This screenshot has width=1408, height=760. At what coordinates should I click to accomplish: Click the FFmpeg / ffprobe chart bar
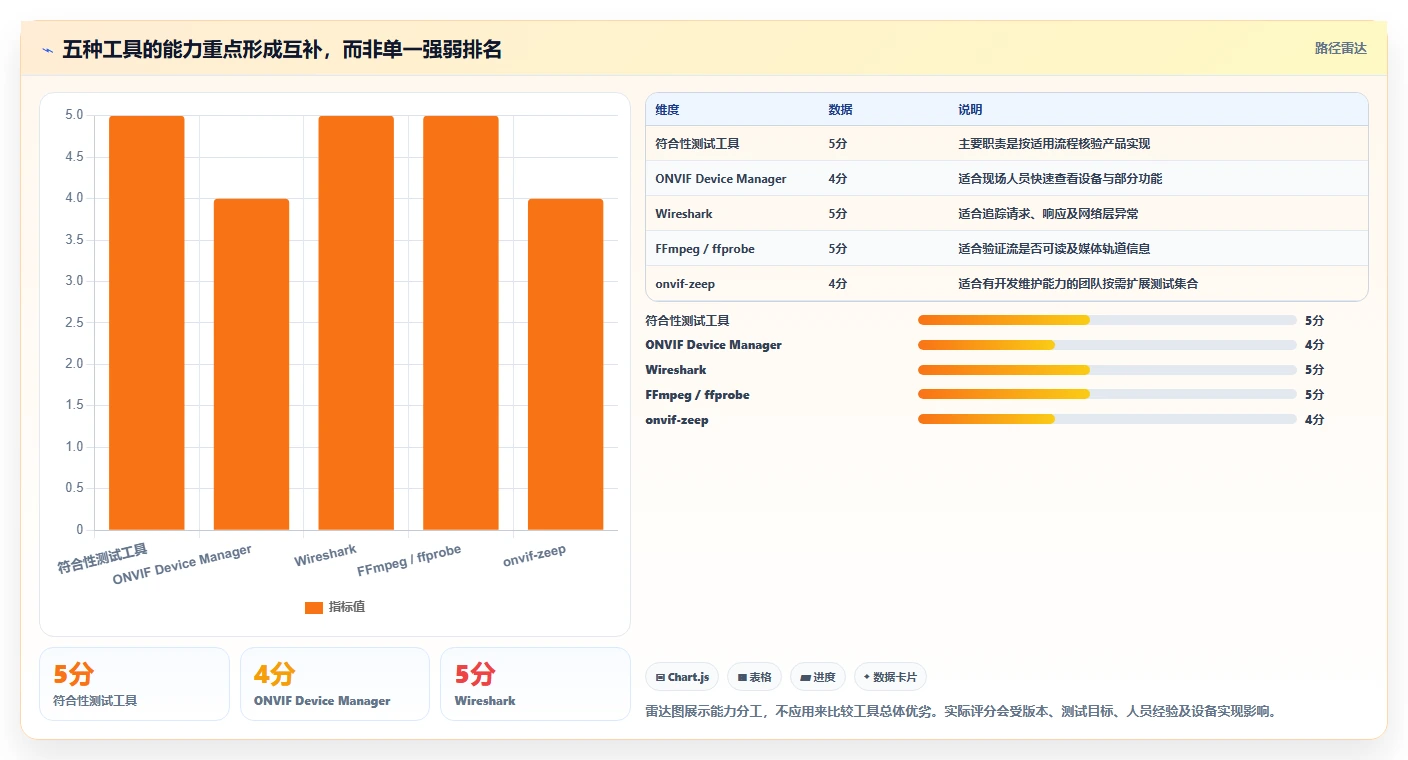(461, 323)
